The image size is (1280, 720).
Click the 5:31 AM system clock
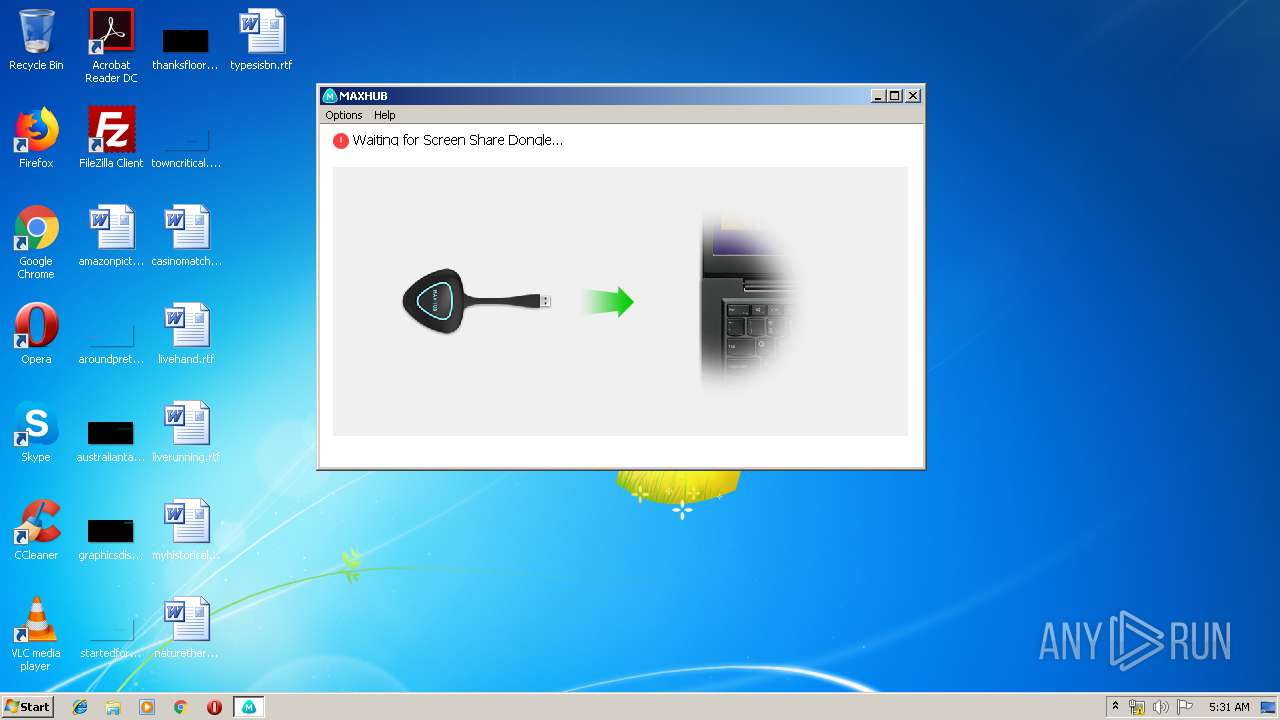coord(1229,707)
